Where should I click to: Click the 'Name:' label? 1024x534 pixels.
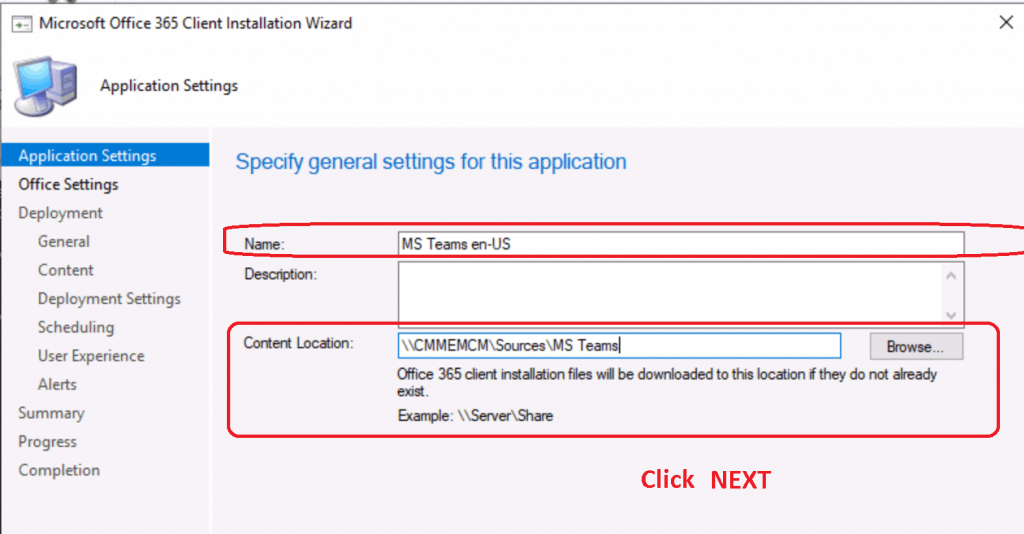click(x=264, y=244)
